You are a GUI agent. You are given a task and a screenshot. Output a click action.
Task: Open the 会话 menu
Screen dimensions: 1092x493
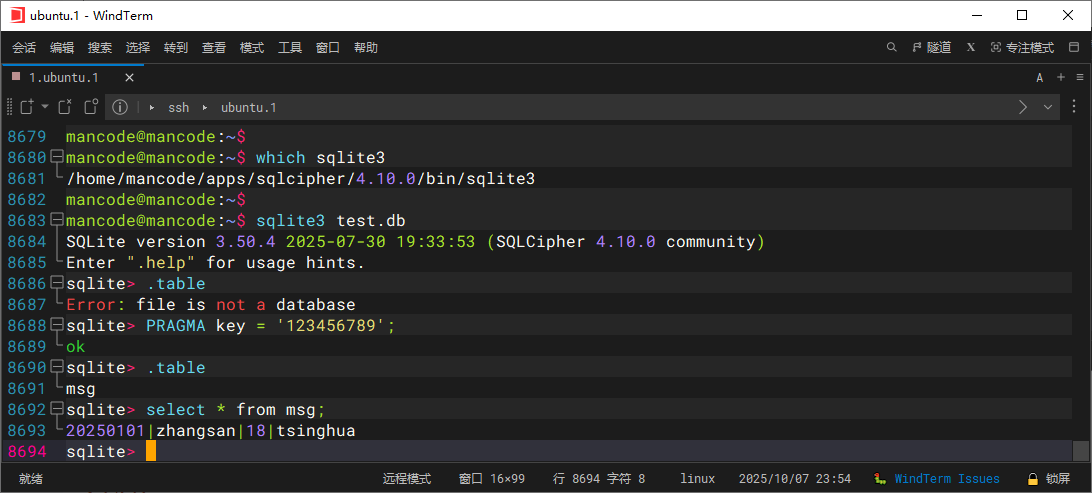tap(25, 47)
